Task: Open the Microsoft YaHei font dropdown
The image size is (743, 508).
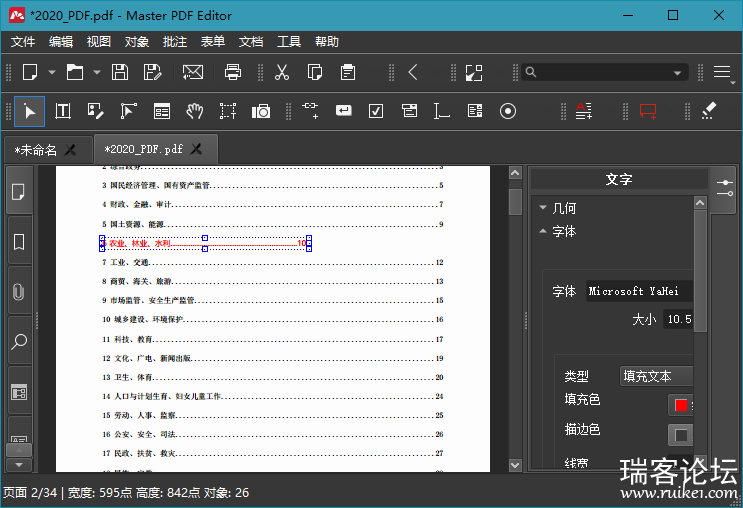Action: click(x=639, y=291)
